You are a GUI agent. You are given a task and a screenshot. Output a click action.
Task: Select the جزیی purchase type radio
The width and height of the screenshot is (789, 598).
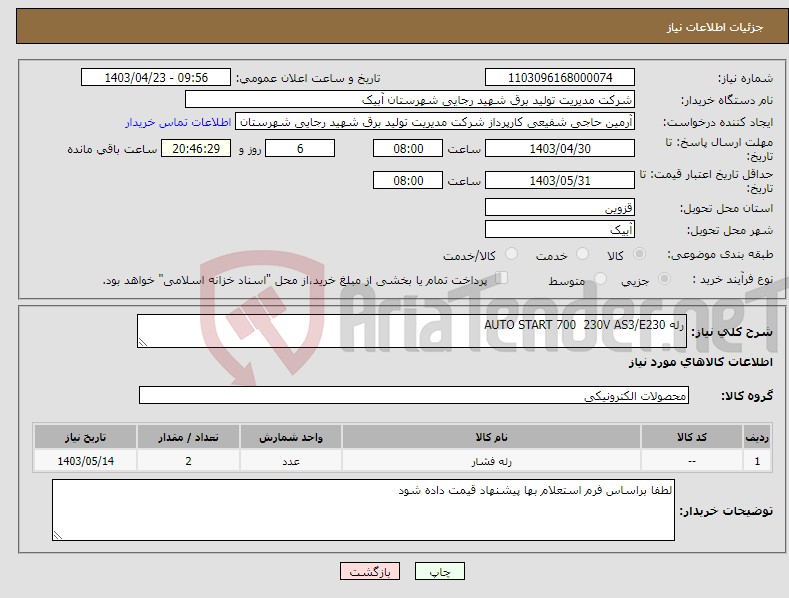(664, 278)
